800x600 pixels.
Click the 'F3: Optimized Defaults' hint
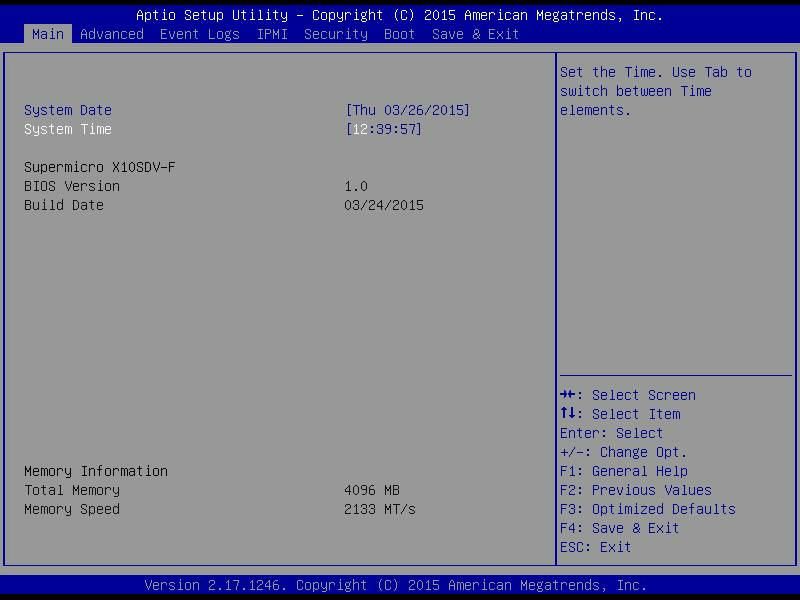(x=648, y=509)
